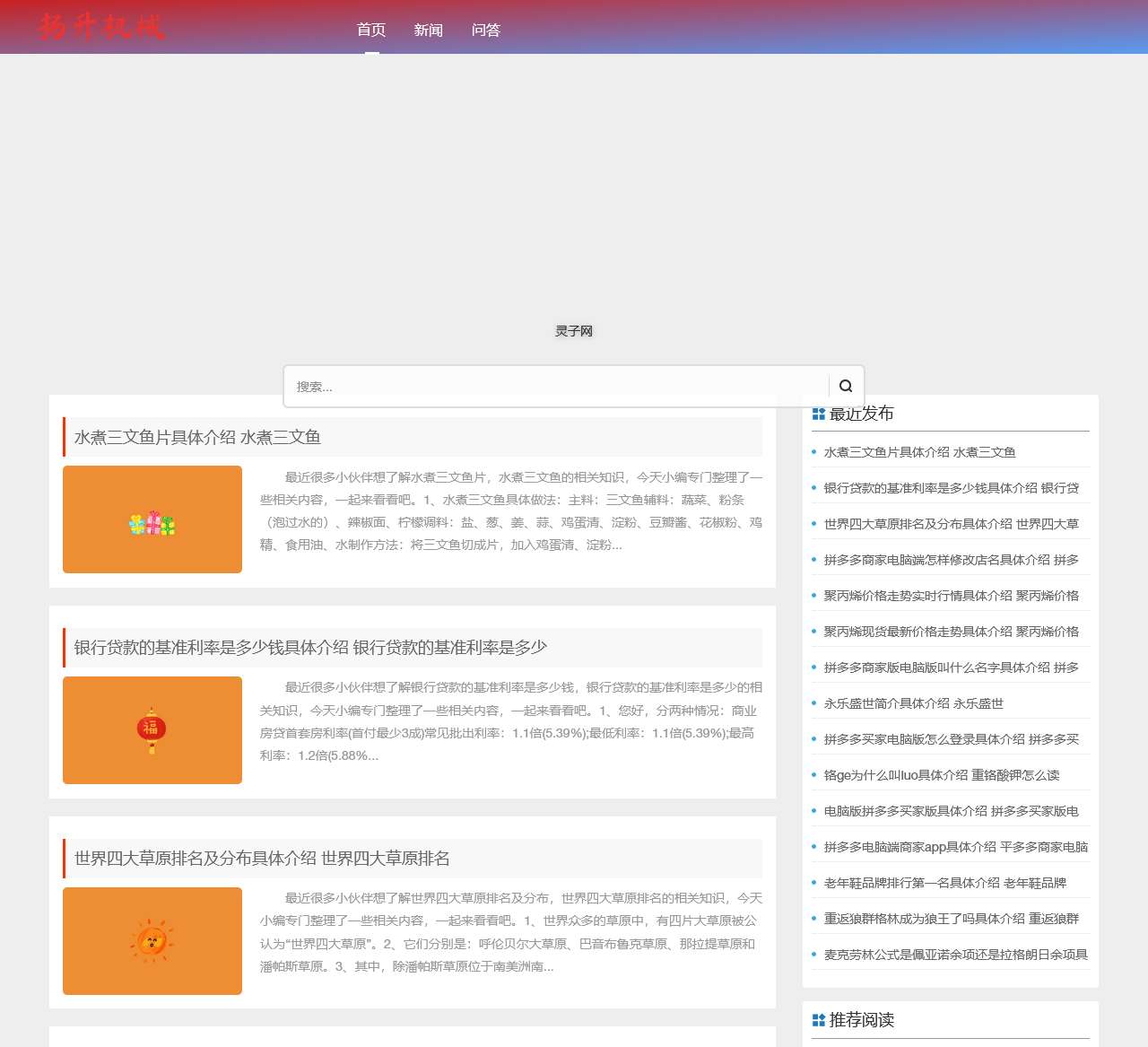
Task: Click the search magnifier icon
Action: 846,386
